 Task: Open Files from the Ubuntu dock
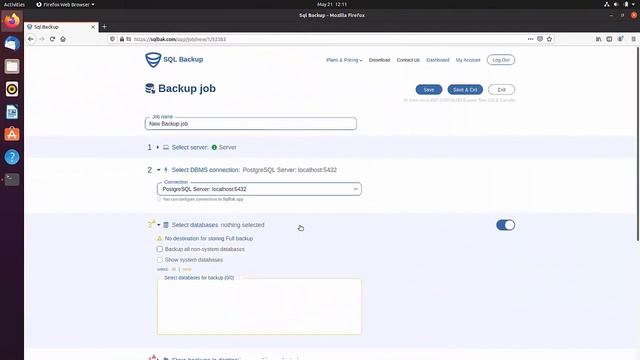click(12, 66)
